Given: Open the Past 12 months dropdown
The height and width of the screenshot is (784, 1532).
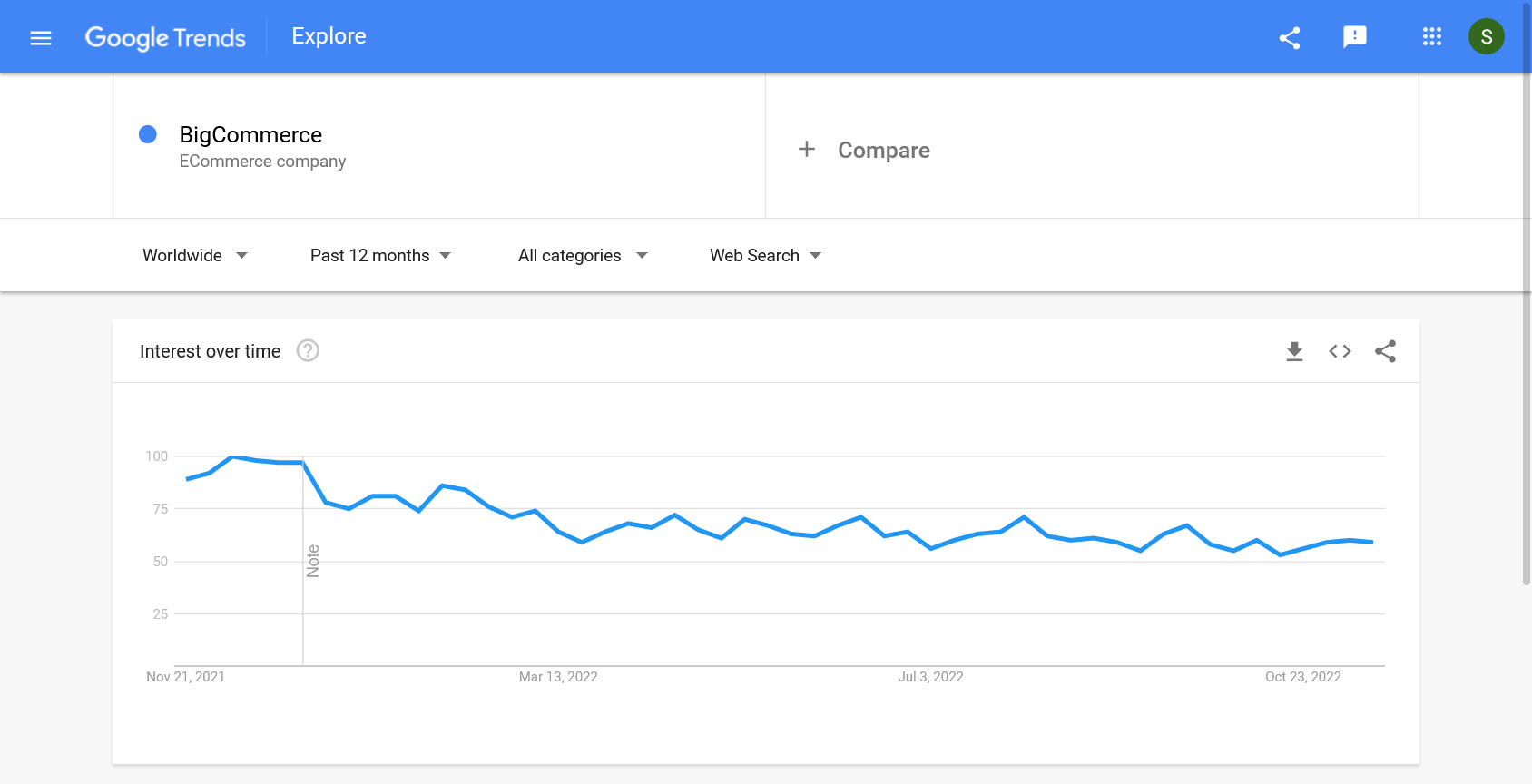Looking at the screenshot, I should 380,256.
